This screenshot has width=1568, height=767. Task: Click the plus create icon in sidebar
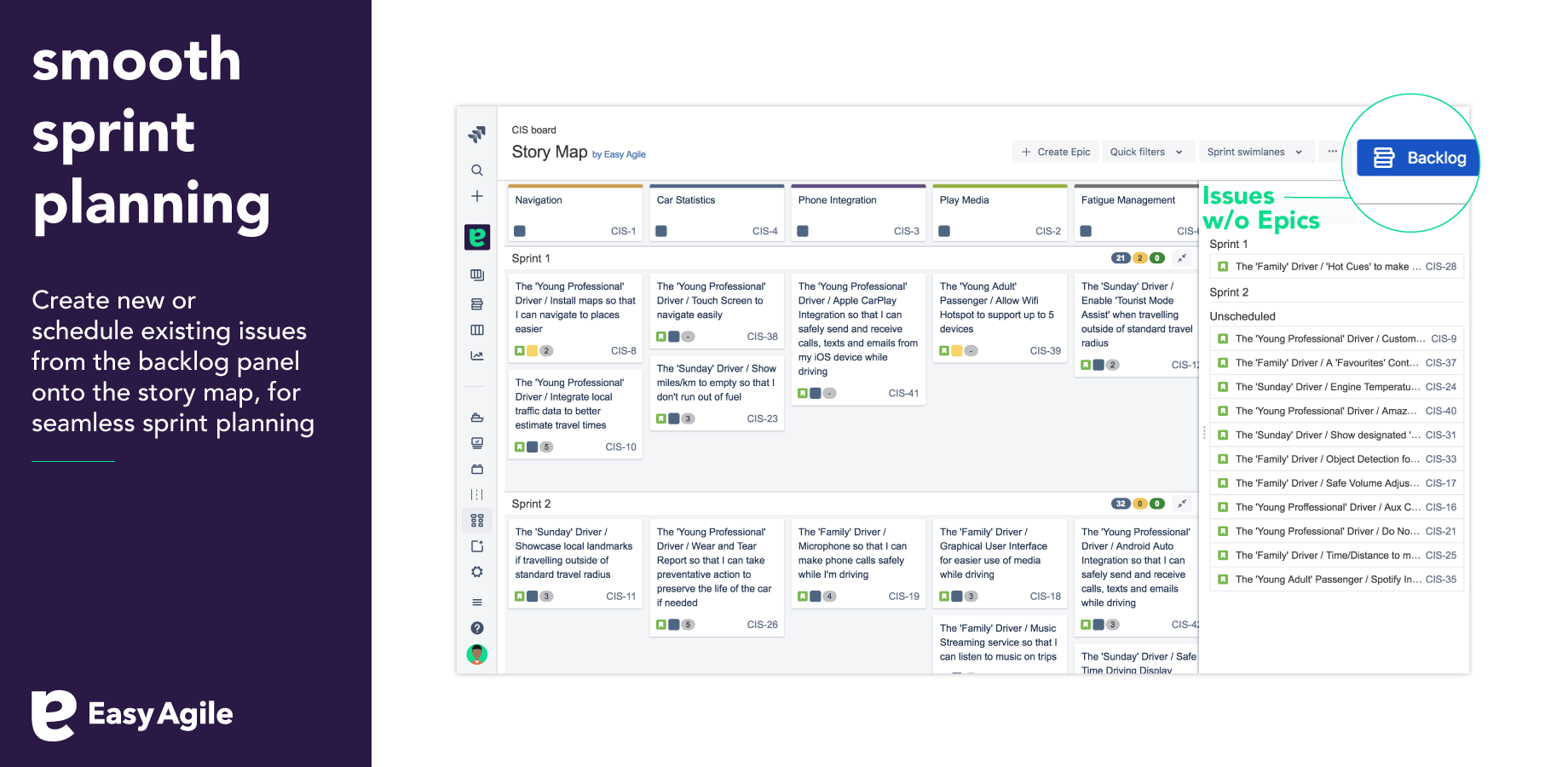477,196
